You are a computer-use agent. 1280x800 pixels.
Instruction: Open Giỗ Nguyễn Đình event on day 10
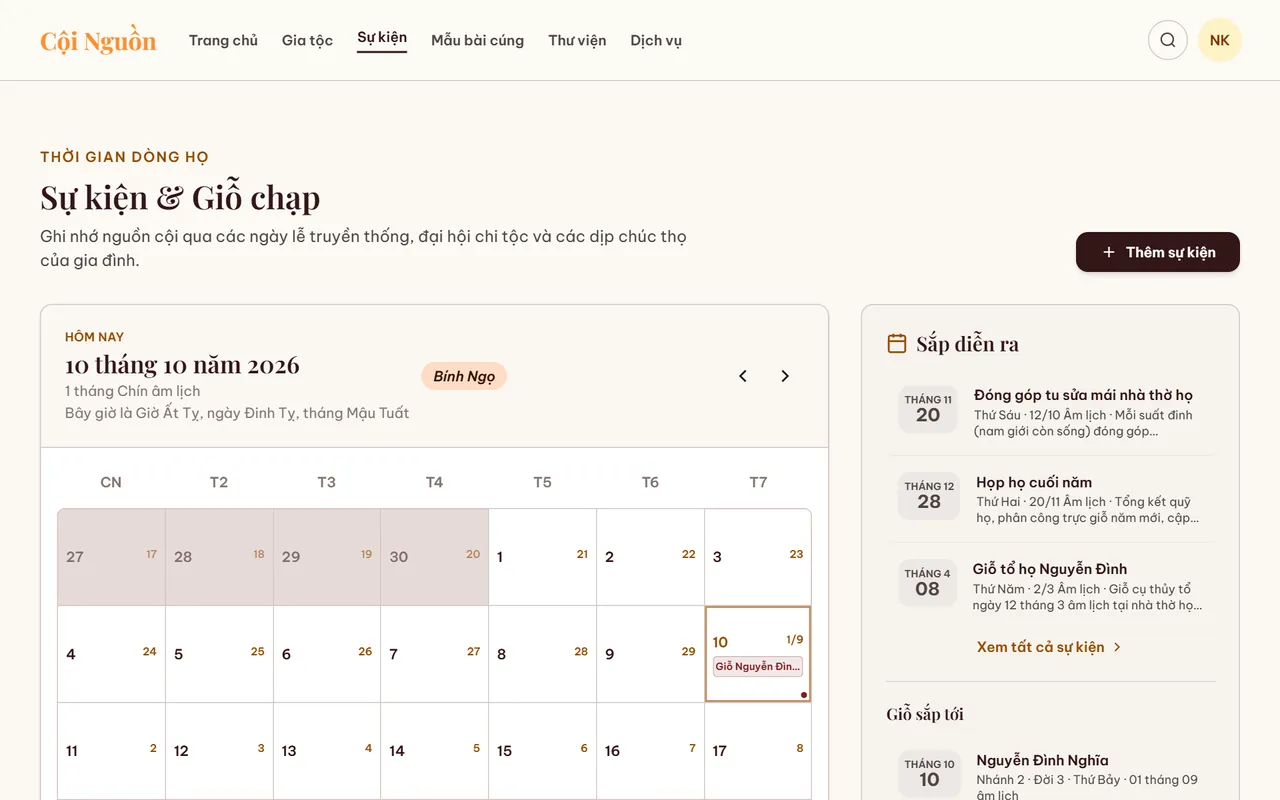[758, 667]
